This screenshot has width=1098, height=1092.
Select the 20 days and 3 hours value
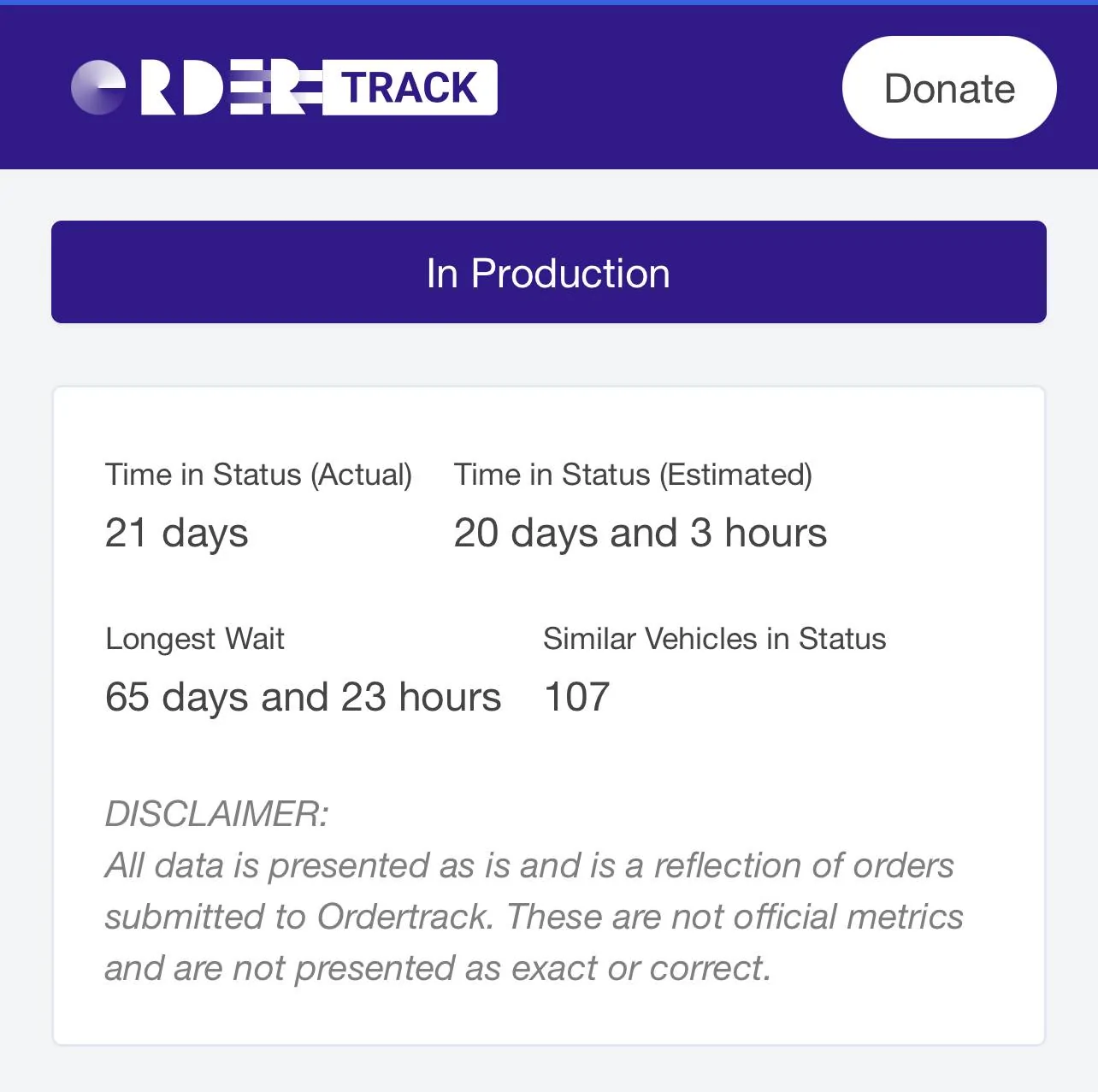pyautogui.click(x=640, y=533)
